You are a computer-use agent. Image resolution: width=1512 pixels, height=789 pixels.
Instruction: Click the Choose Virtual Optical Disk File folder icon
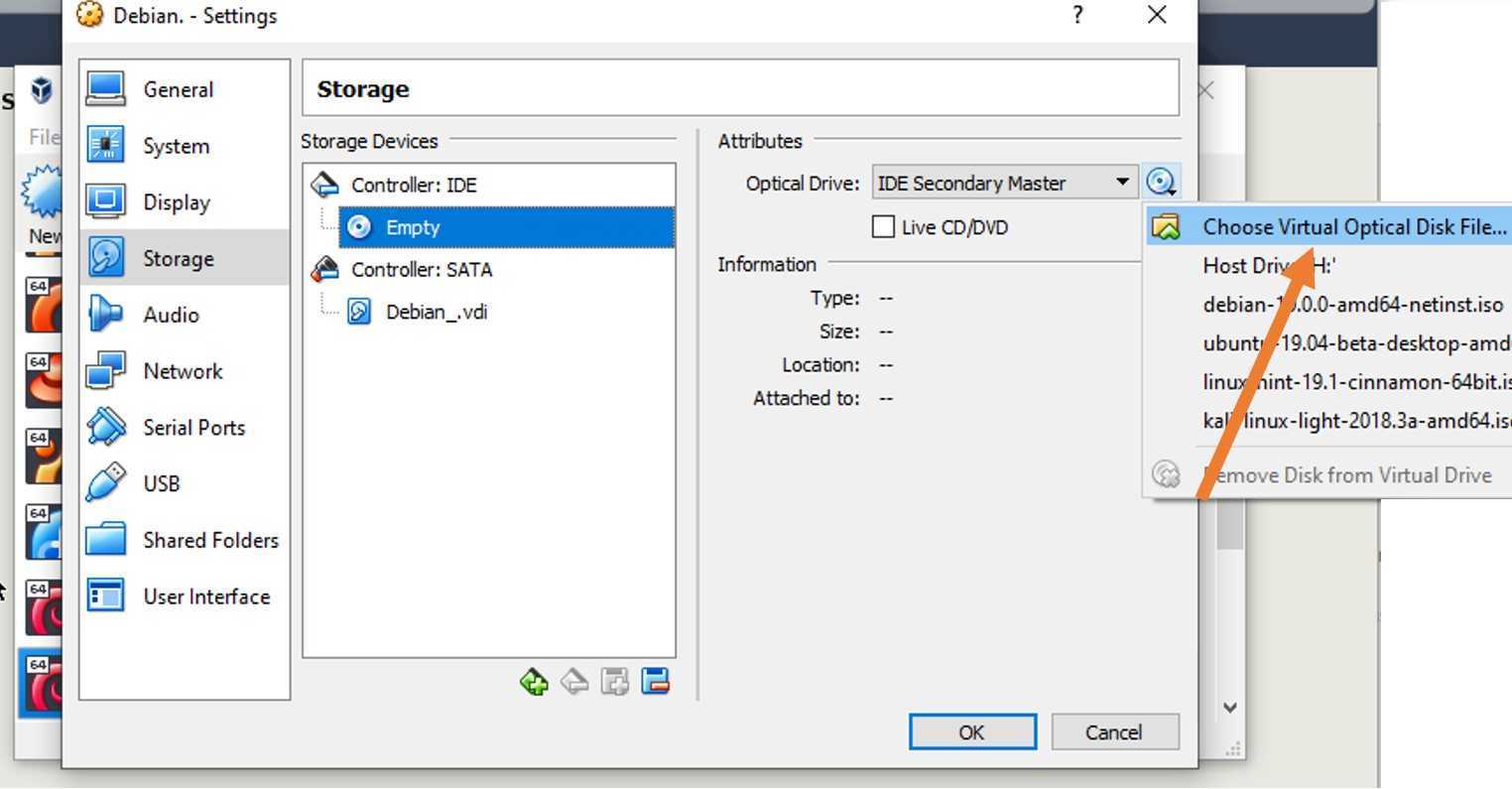1167,226
